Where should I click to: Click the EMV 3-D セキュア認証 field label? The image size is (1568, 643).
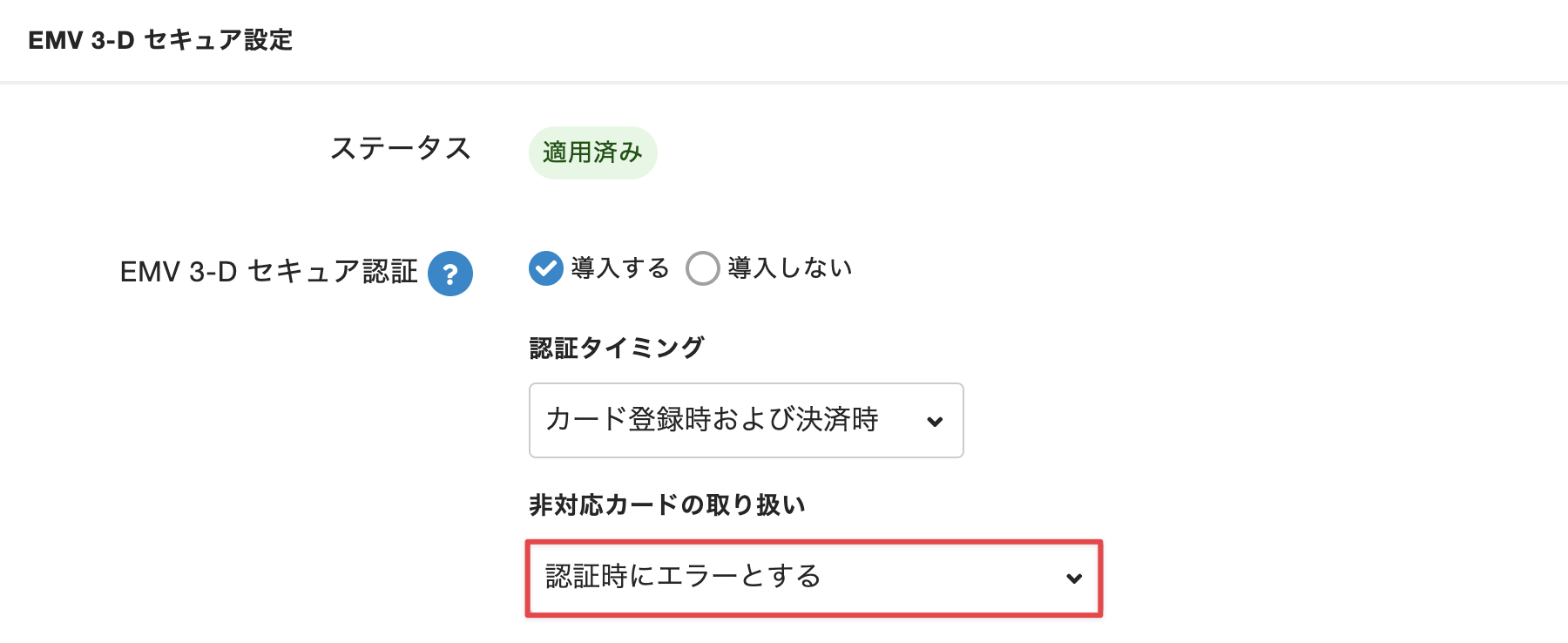[x=269, y=272]
